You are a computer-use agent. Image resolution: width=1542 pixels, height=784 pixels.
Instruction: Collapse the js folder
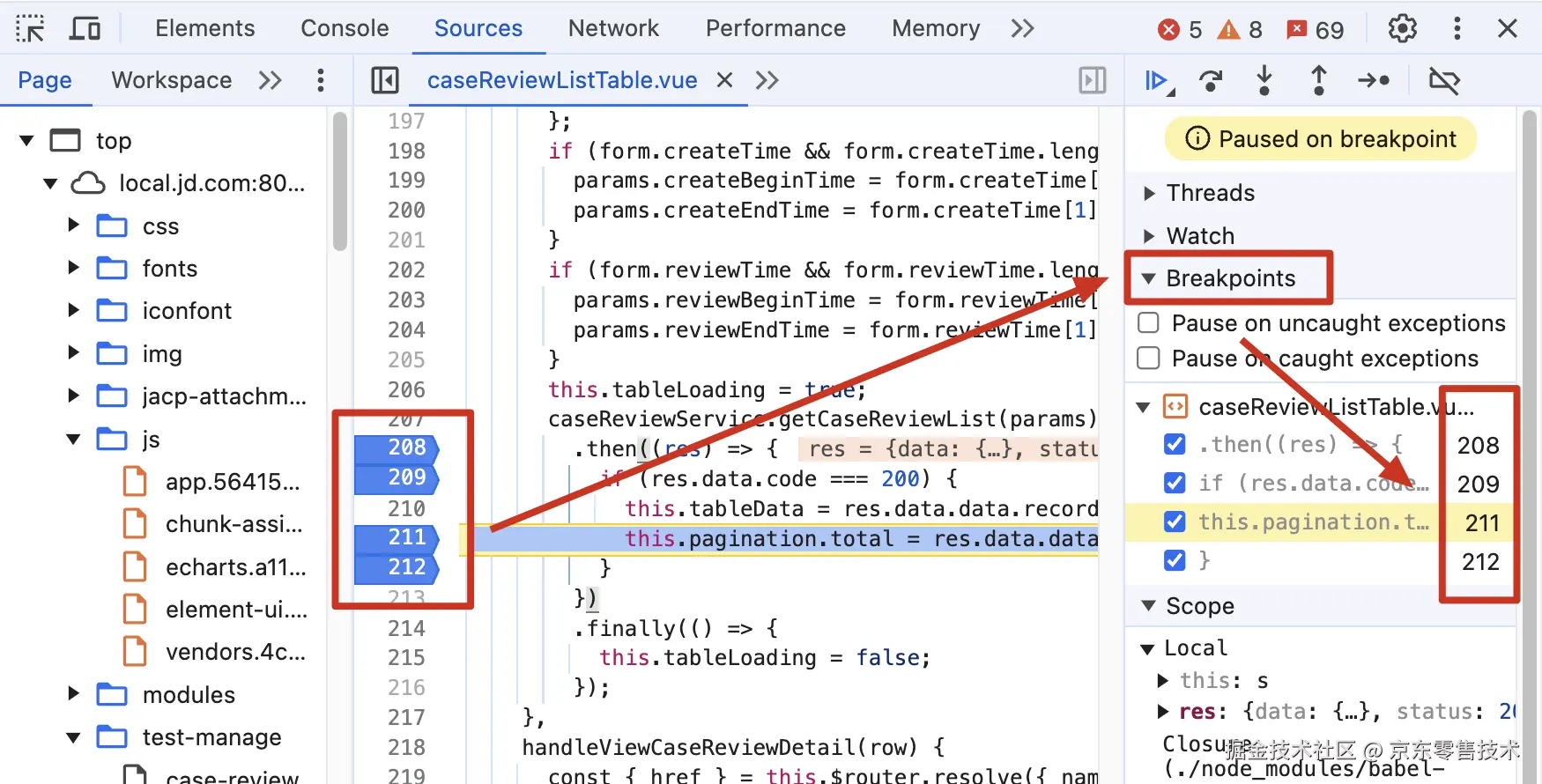pos(73,439)
